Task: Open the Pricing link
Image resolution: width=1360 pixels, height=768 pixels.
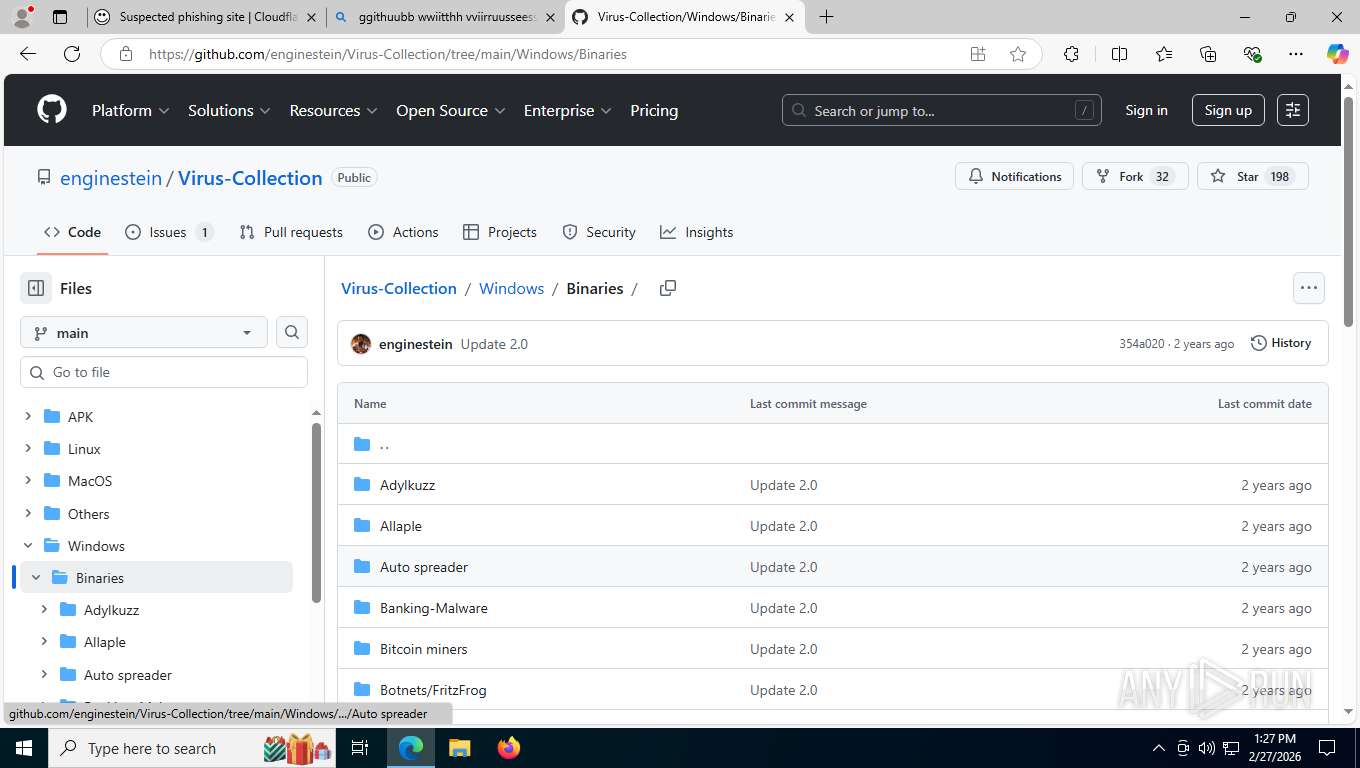Action: (x=654, y=110)
